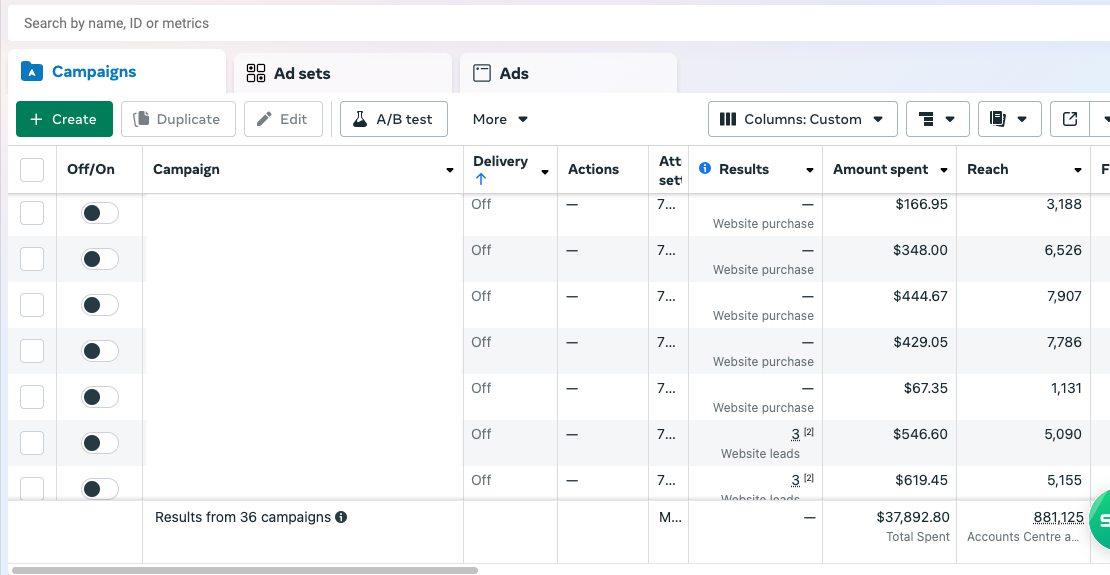Screen dimensions: 1110x575
Task: Open the Campaign column header dropdown arrow
Action: tap(449, 170)
